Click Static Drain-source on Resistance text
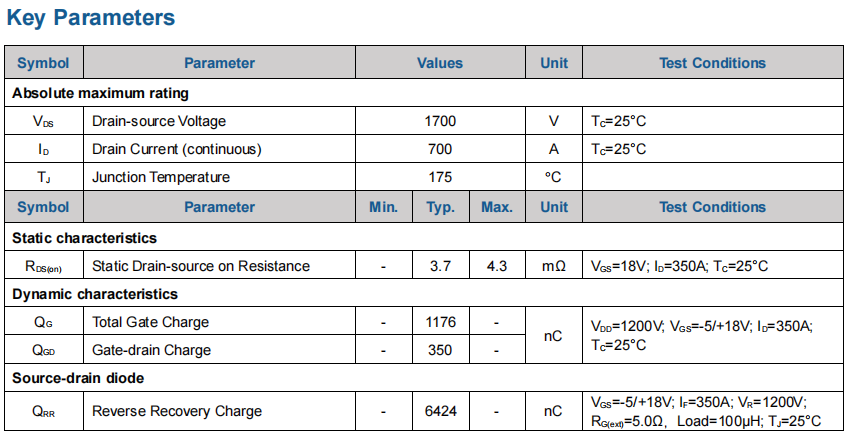The width and height of the screenshot is (848, 434). click(x=201, y=266)
